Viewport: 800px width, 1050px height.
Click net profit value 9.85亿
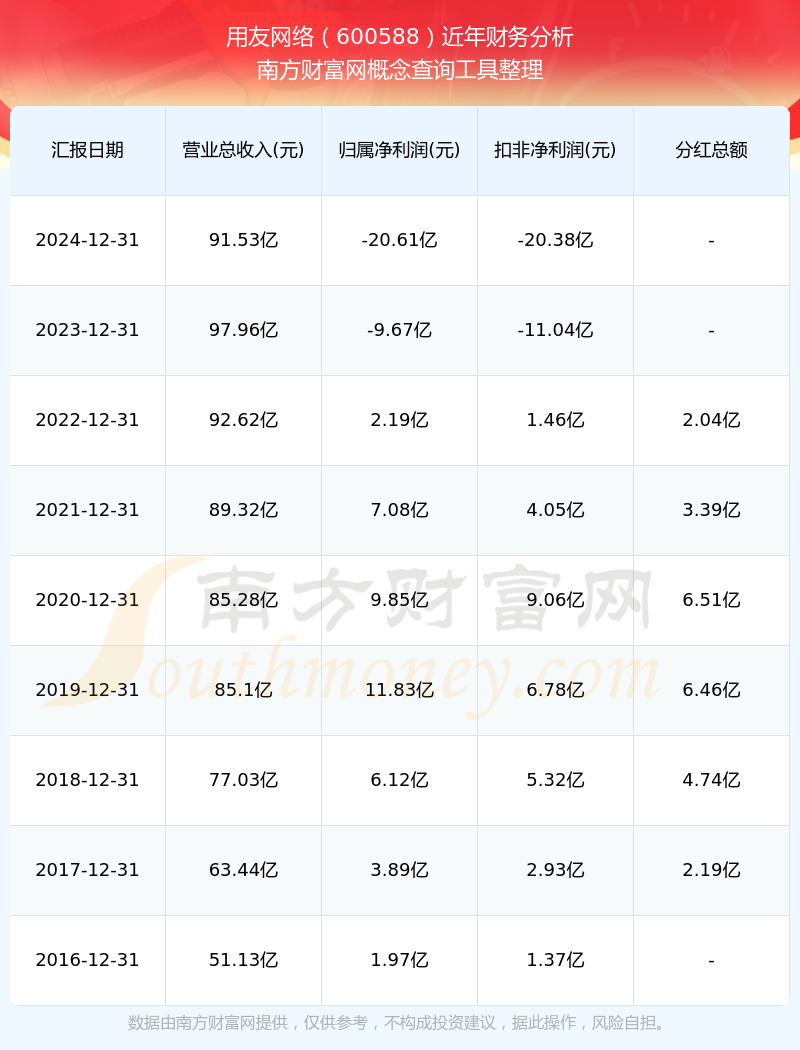coord(399,600)
